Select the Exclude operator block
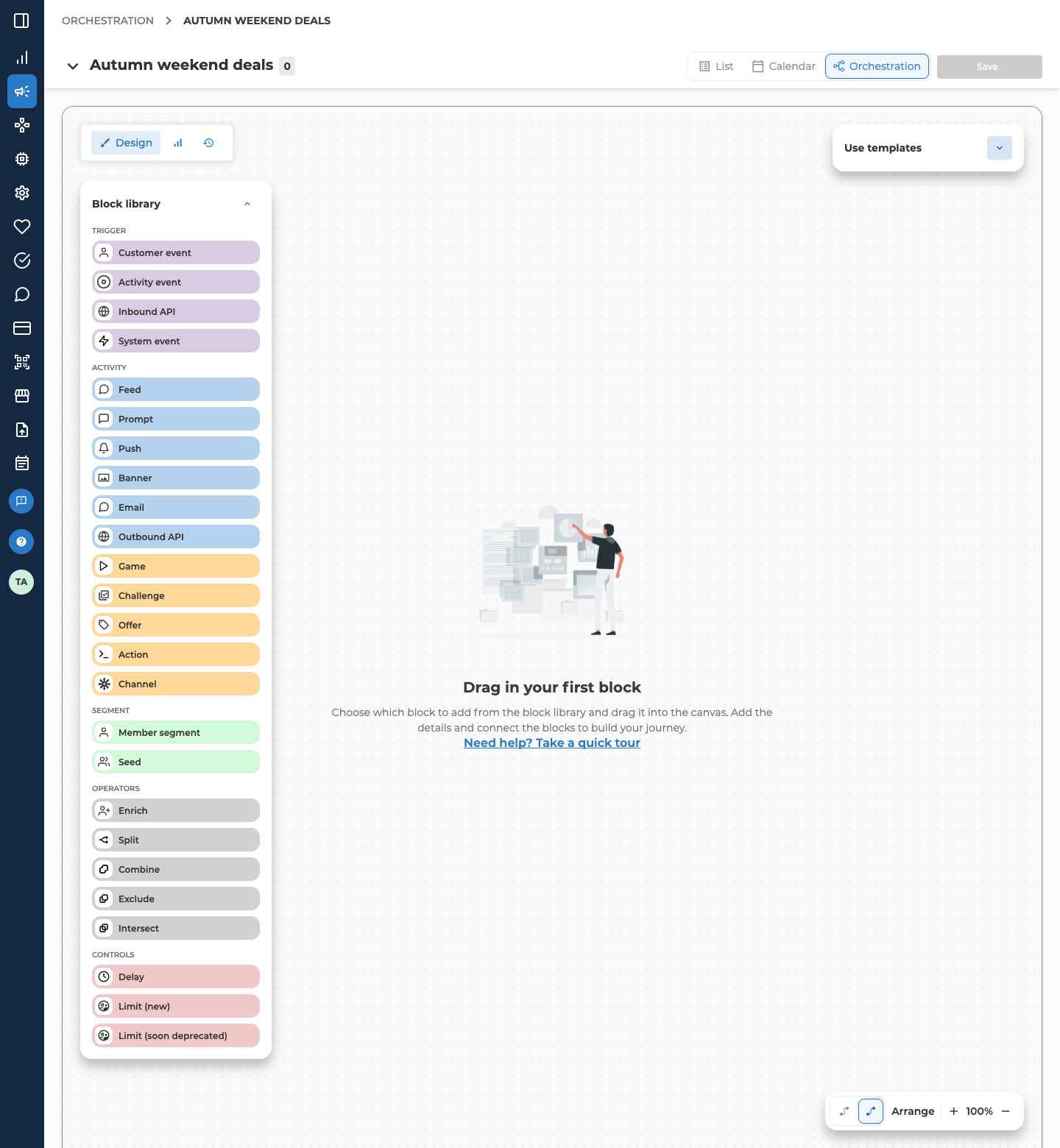This screenshot has width=1060, height=1148. pyautogui.click(x=176, y=899)
